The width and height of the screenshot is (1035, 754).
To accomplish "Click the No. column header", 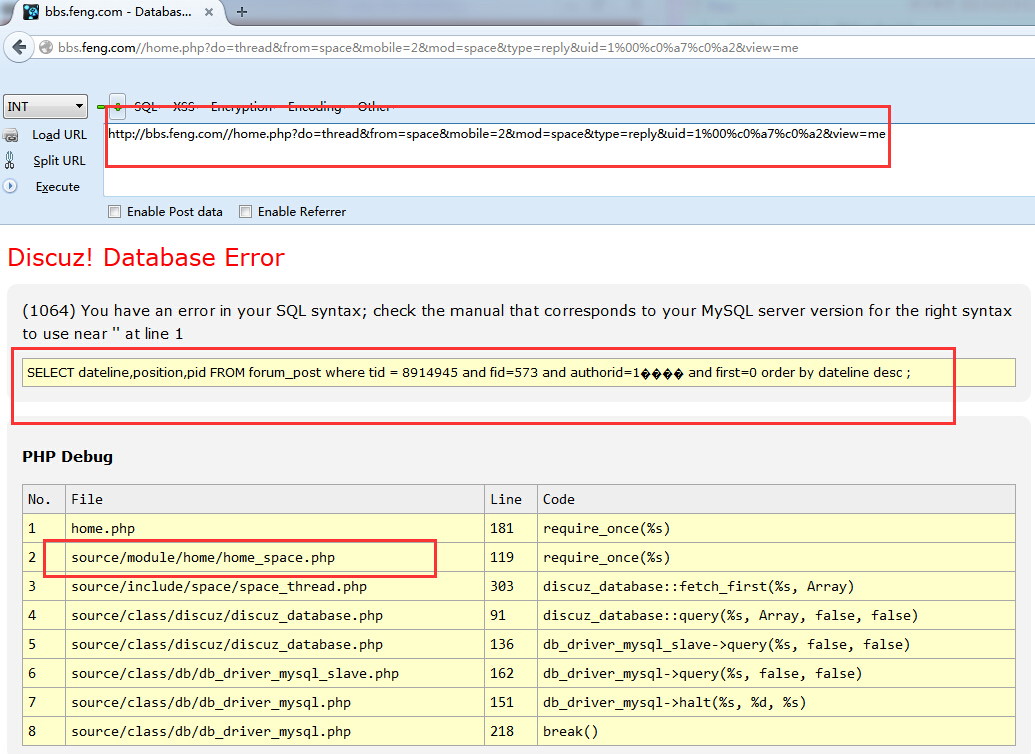I will [44, 499].
